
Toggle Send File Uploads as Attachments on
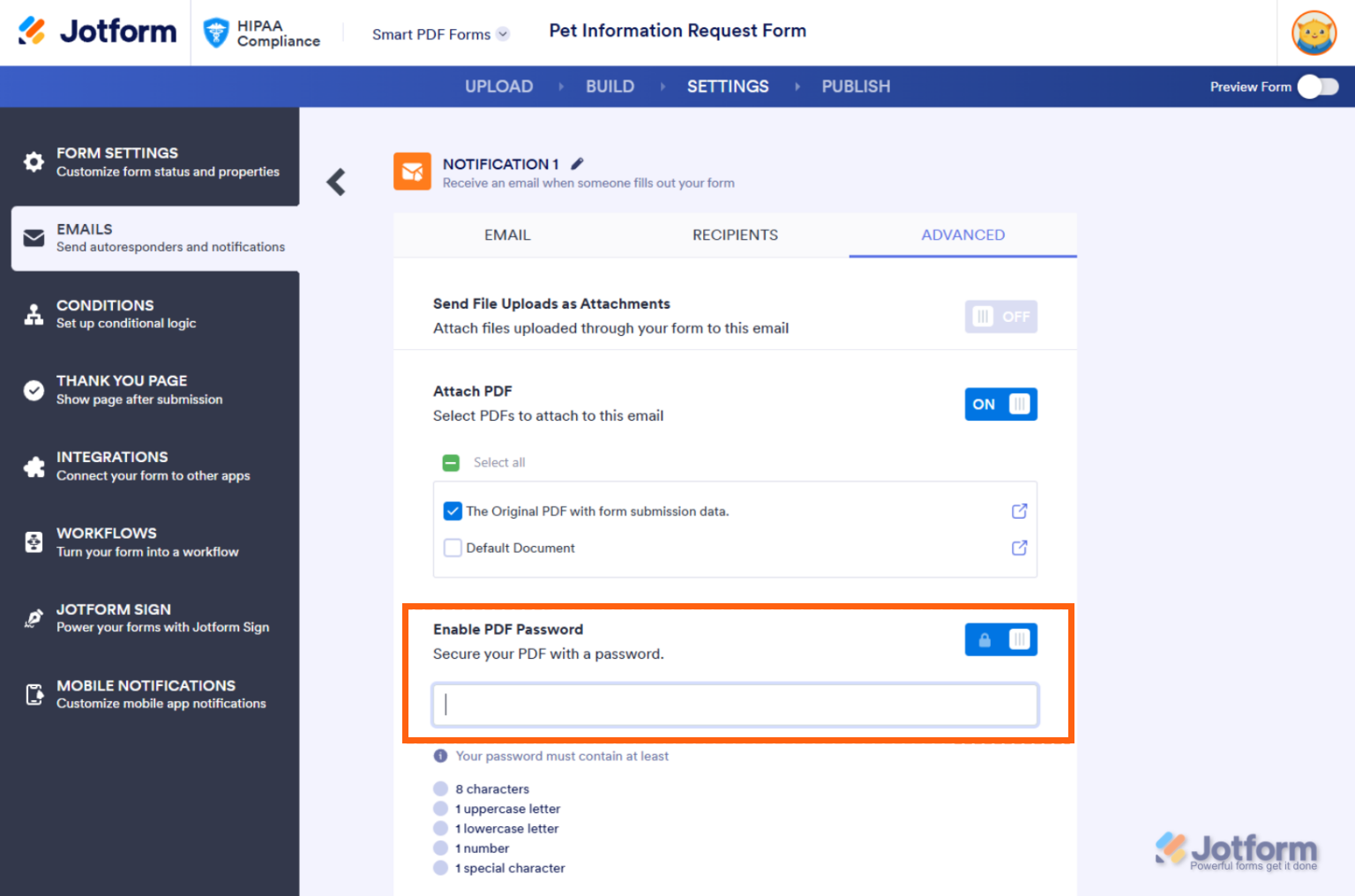pos(1000,316)
